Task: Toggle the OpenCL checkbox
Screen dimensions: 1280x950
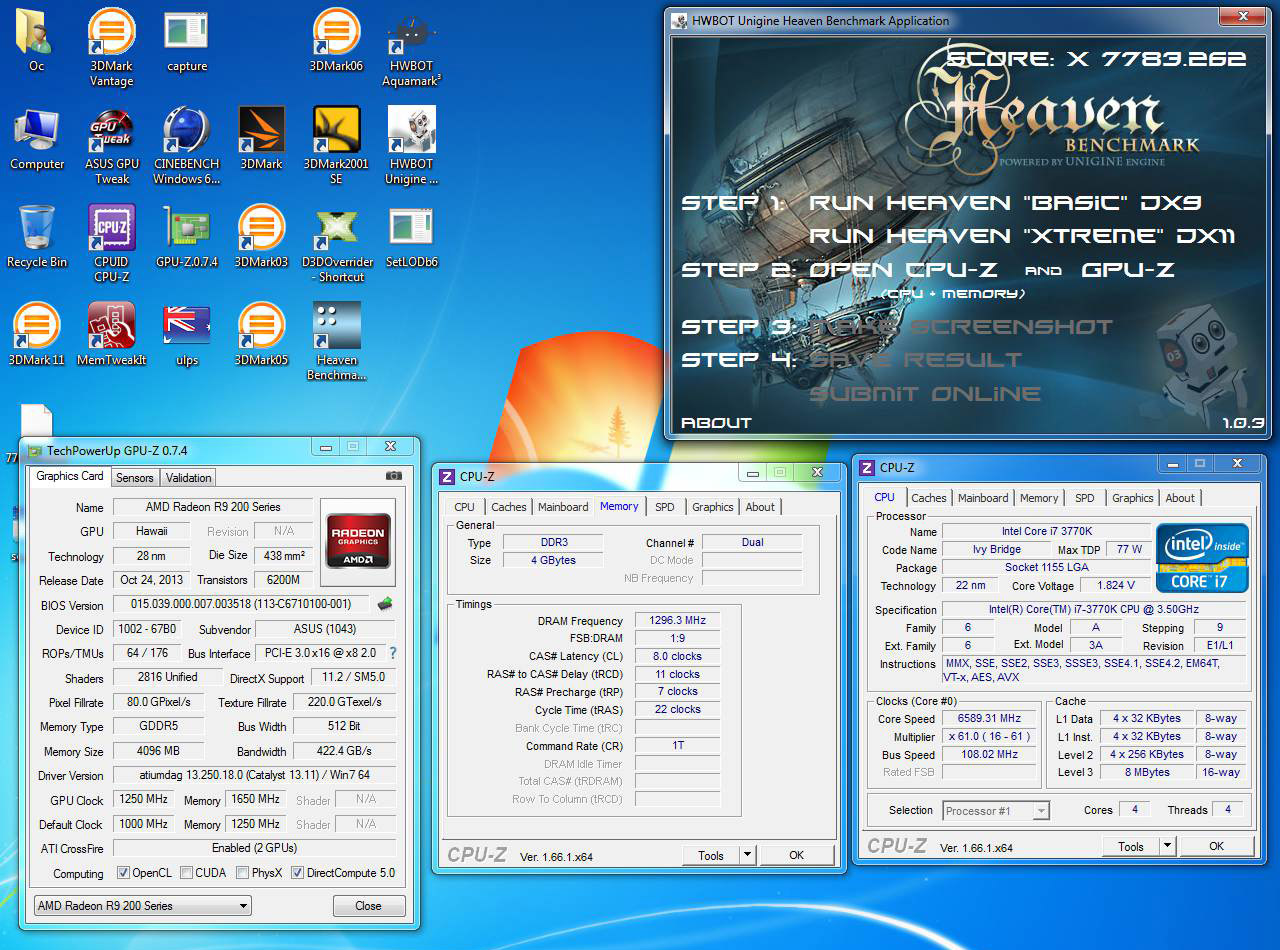Action: (x=124, y=873)
